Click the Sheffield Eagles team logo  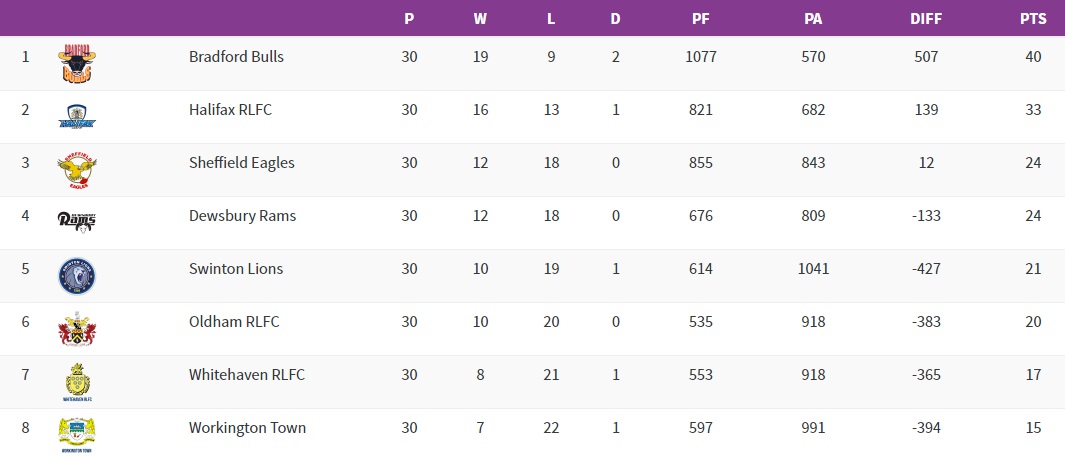tap(77, 169)
